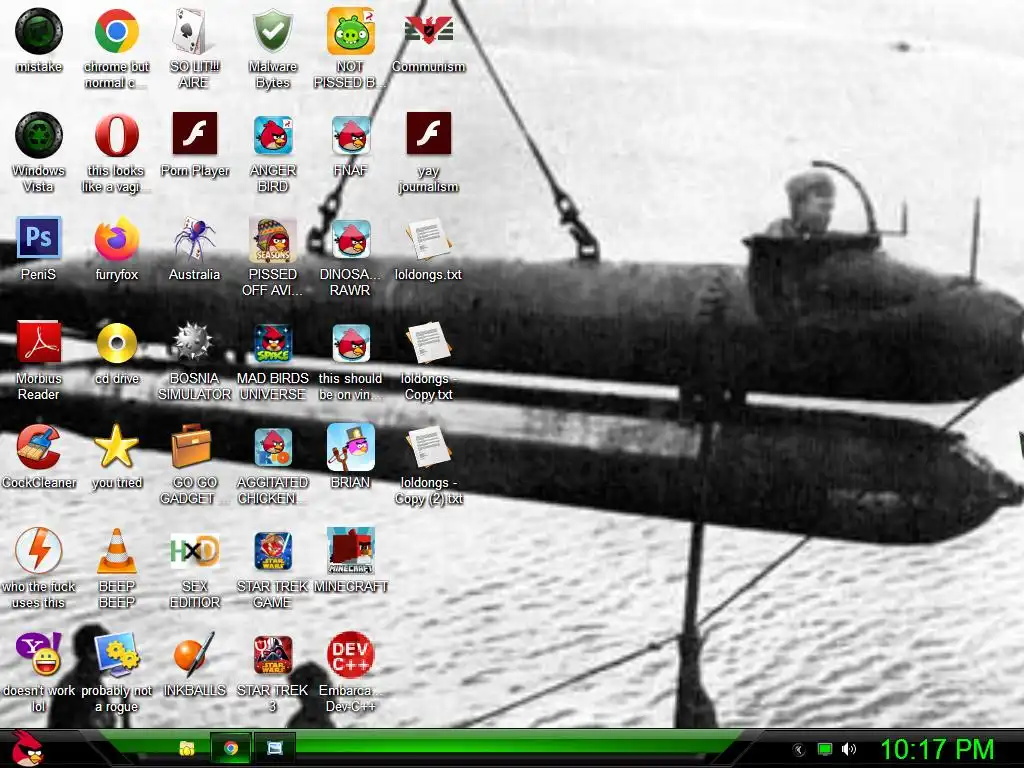Select the 'you tried' star icon
This screenshot has width=1024, height=768.
coord(116,446)
